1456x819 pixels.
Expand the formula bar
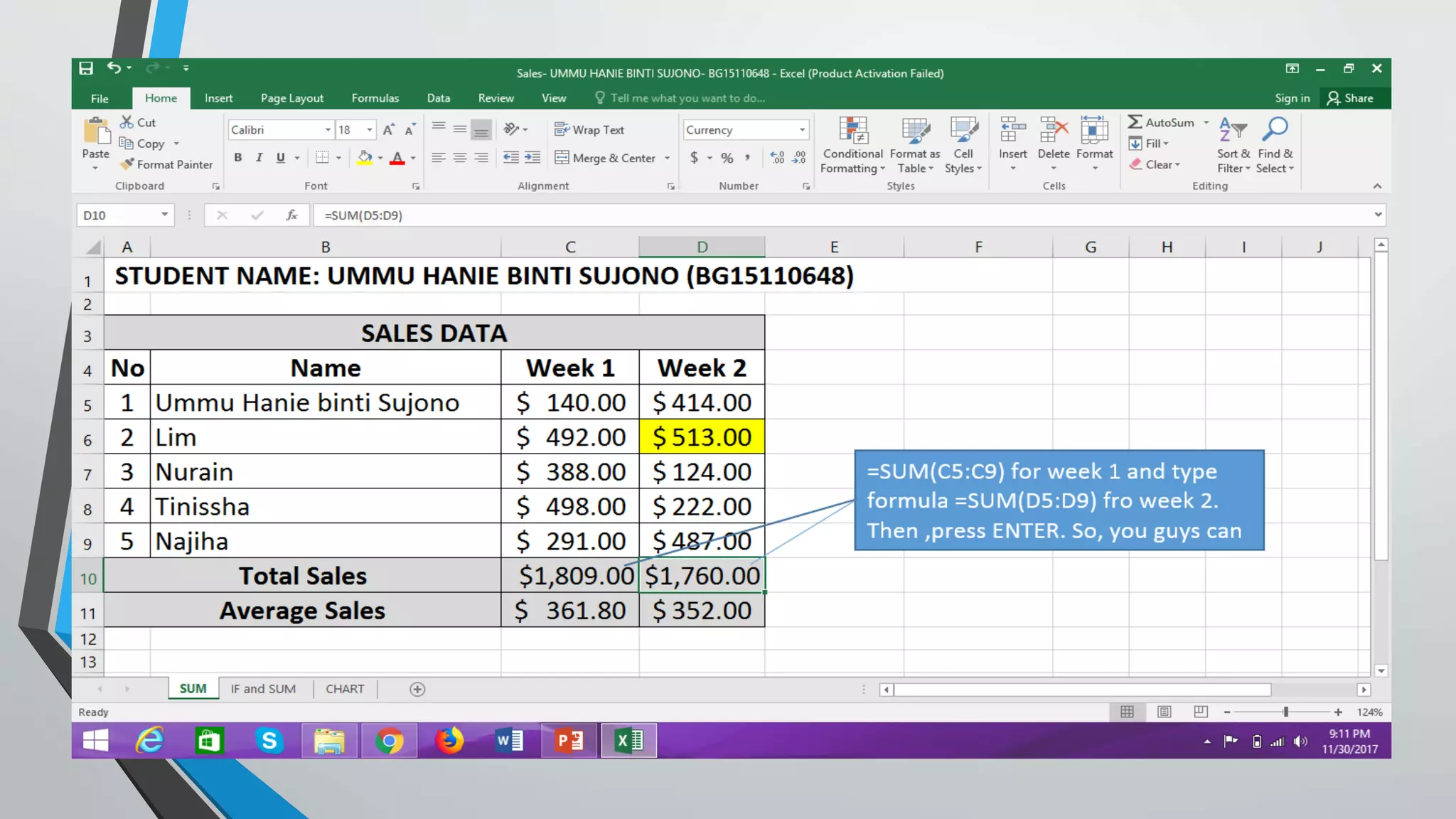pyautogui.click(x=1378, y=215)
